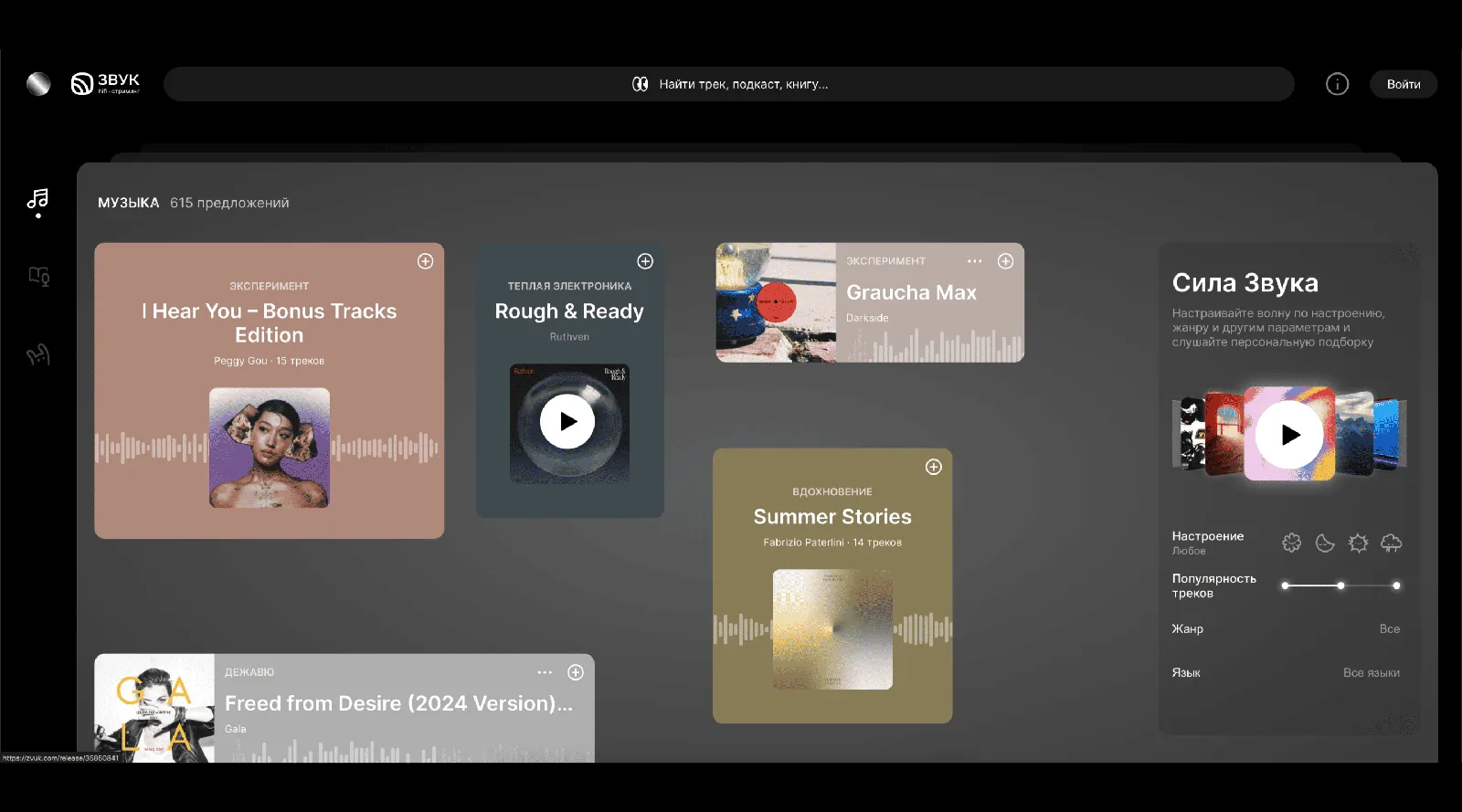Click Fabrizio Paterlini · 14 треков text
This screenshot has height=812, width=1462.
pyautogui.click(x=832, y=543)
